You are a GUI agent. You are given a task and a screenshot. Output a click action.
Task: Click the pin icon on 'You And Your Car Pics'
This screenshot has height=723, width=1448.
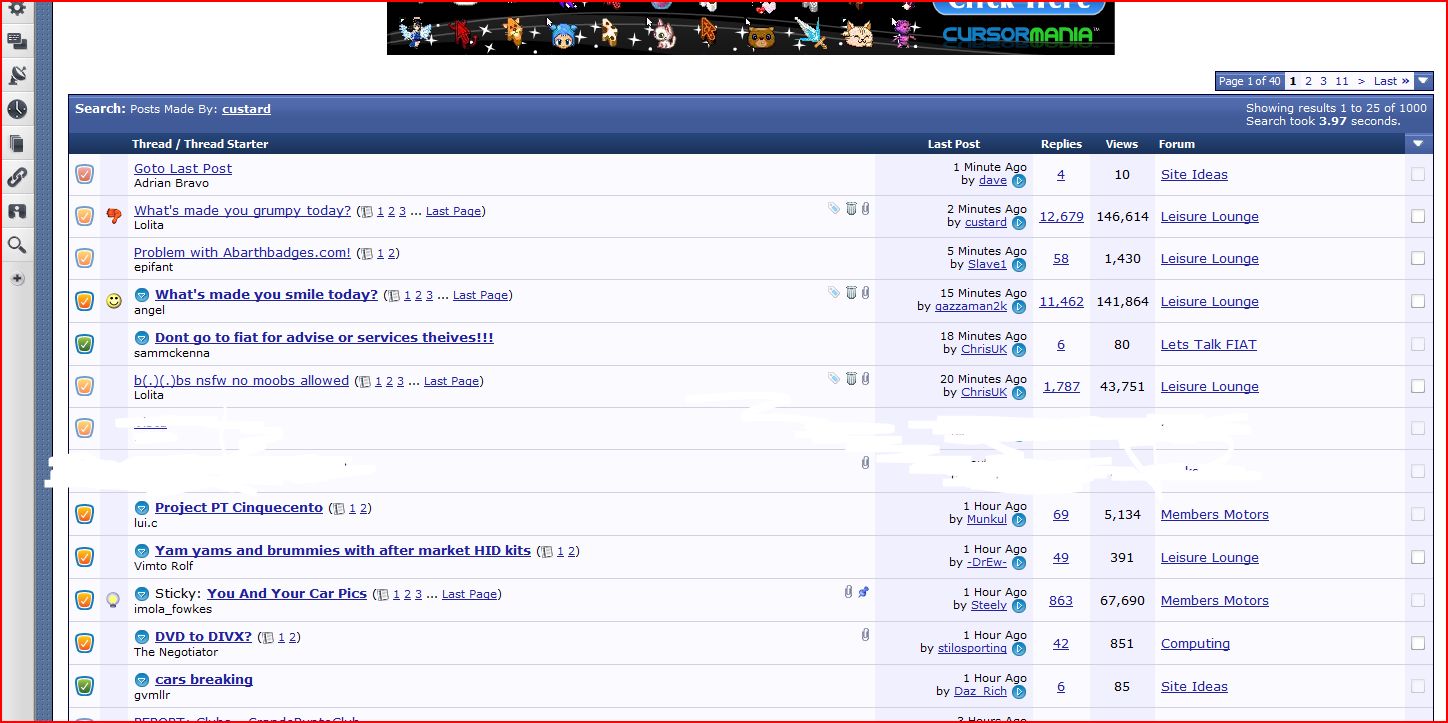[864, 592]
